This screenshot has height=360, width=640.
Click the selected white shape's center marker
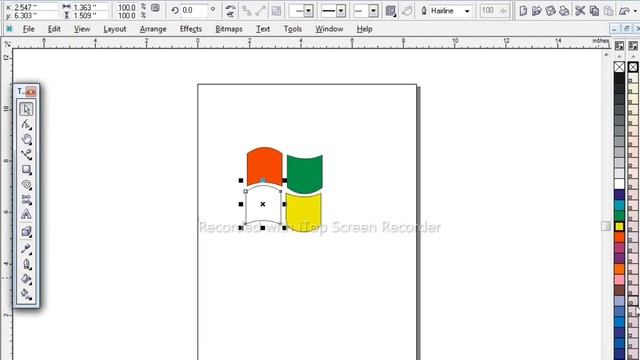(263, 204)
